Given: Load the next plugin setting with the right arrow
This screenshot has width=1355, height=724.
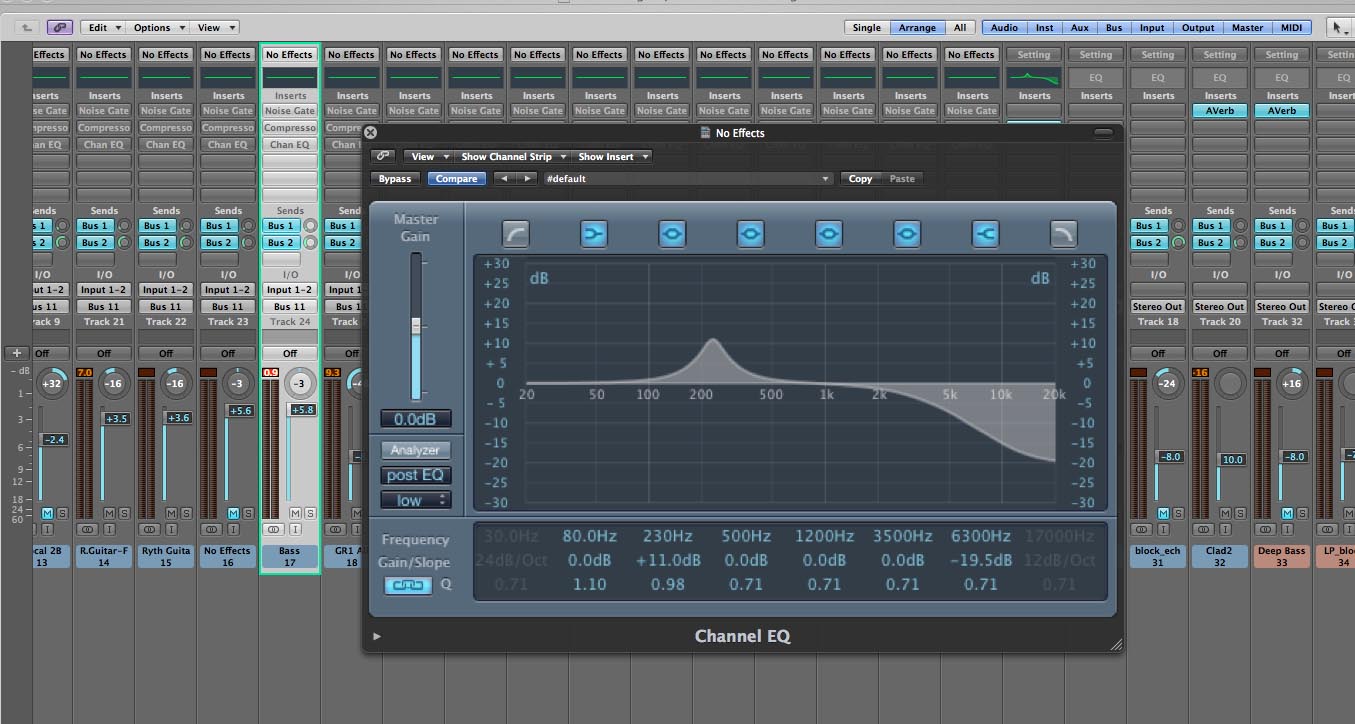Looking at the screenshot, I should (x=527, y=179).
